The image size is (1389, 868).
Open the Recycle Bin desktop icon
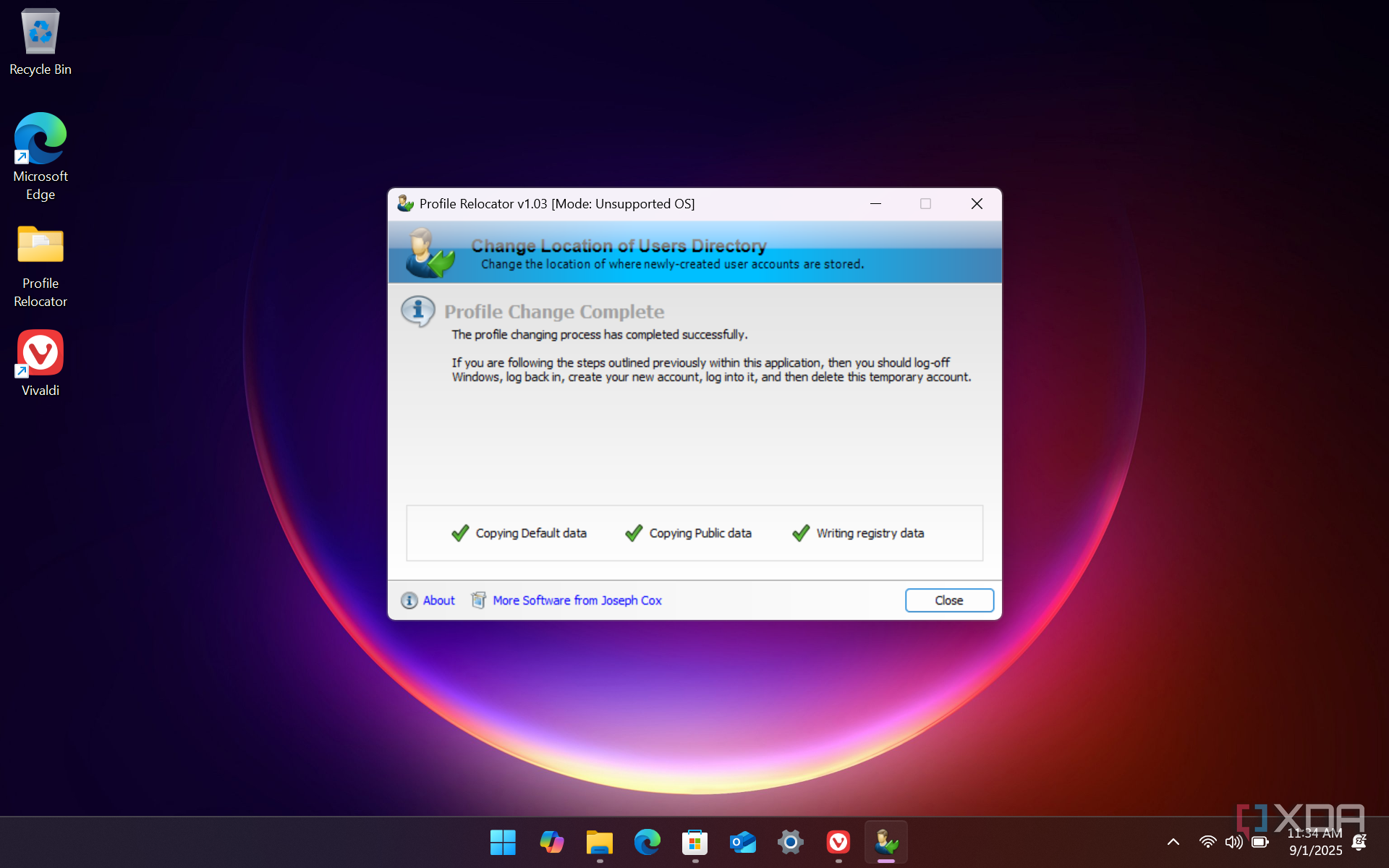[41, 42]
